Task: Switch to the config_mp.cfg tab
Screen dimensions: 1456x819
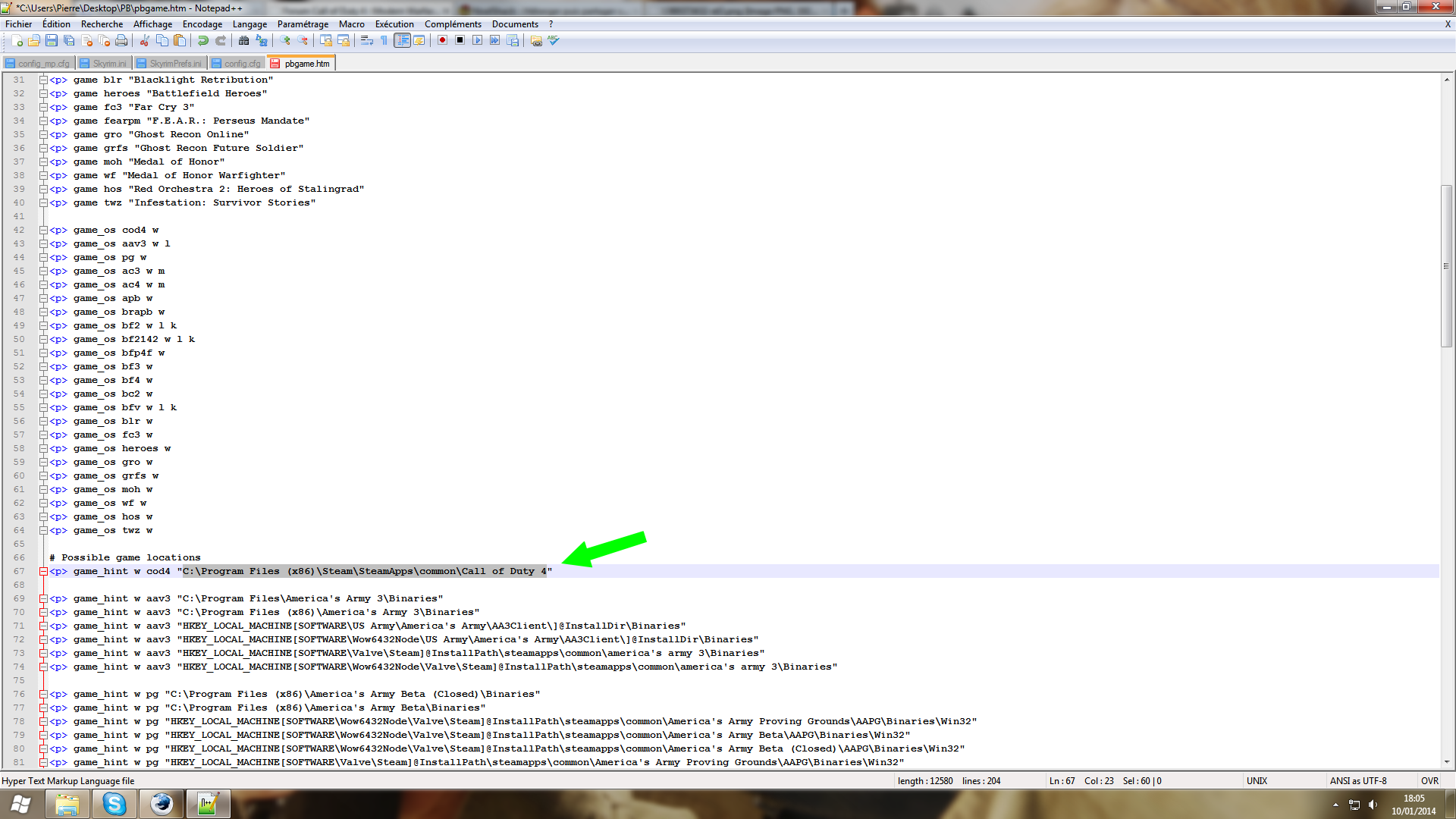Action: tap(38, 64)
